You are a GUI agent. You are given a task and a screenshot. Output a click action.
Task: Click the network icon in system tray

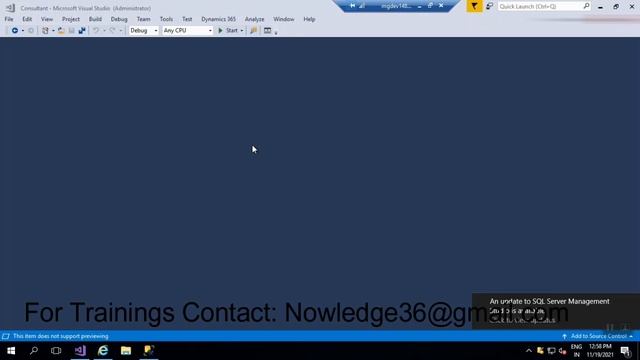coord(551,351)
